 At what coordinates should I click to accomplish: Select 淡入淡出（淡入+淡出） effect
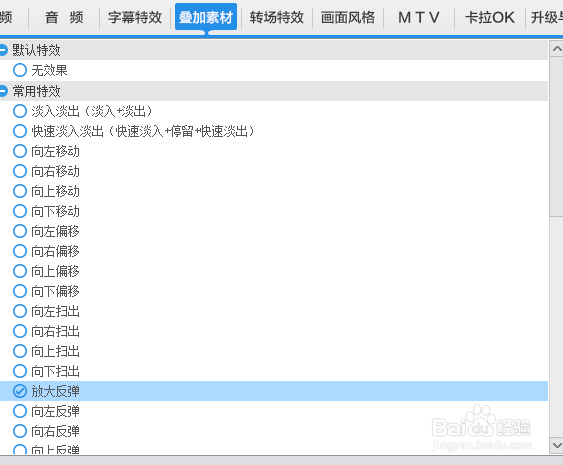20,111
